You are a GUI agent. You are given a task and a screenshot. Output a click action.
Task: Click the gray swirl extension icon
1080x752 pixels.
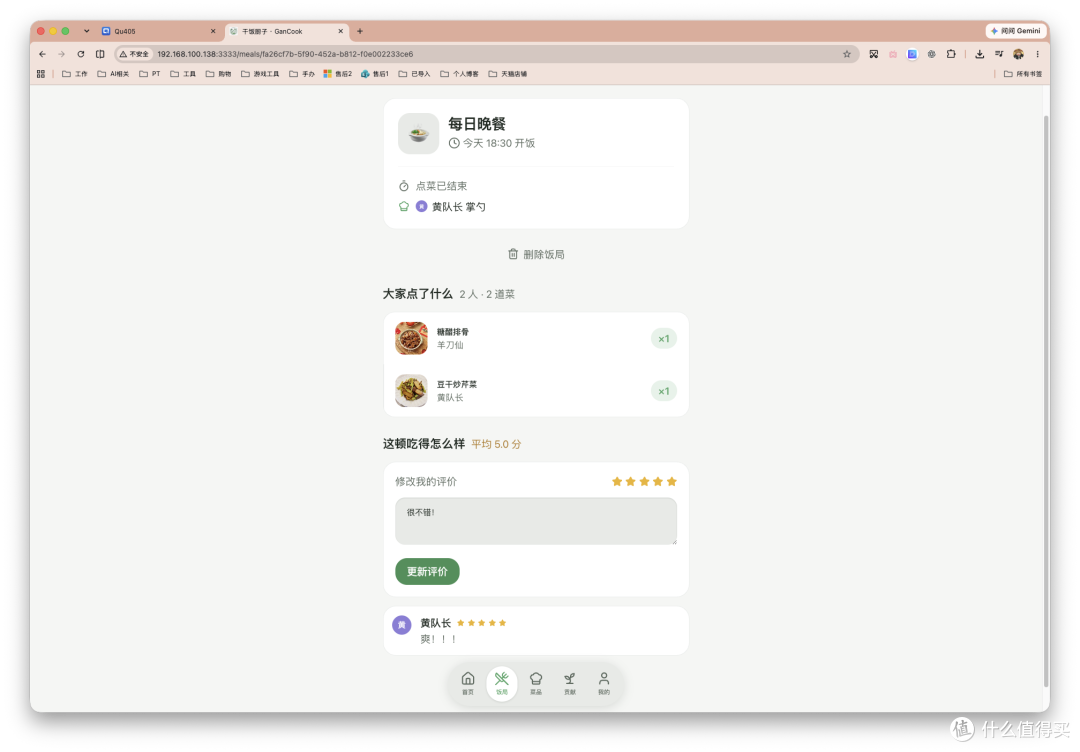[931, 54]
